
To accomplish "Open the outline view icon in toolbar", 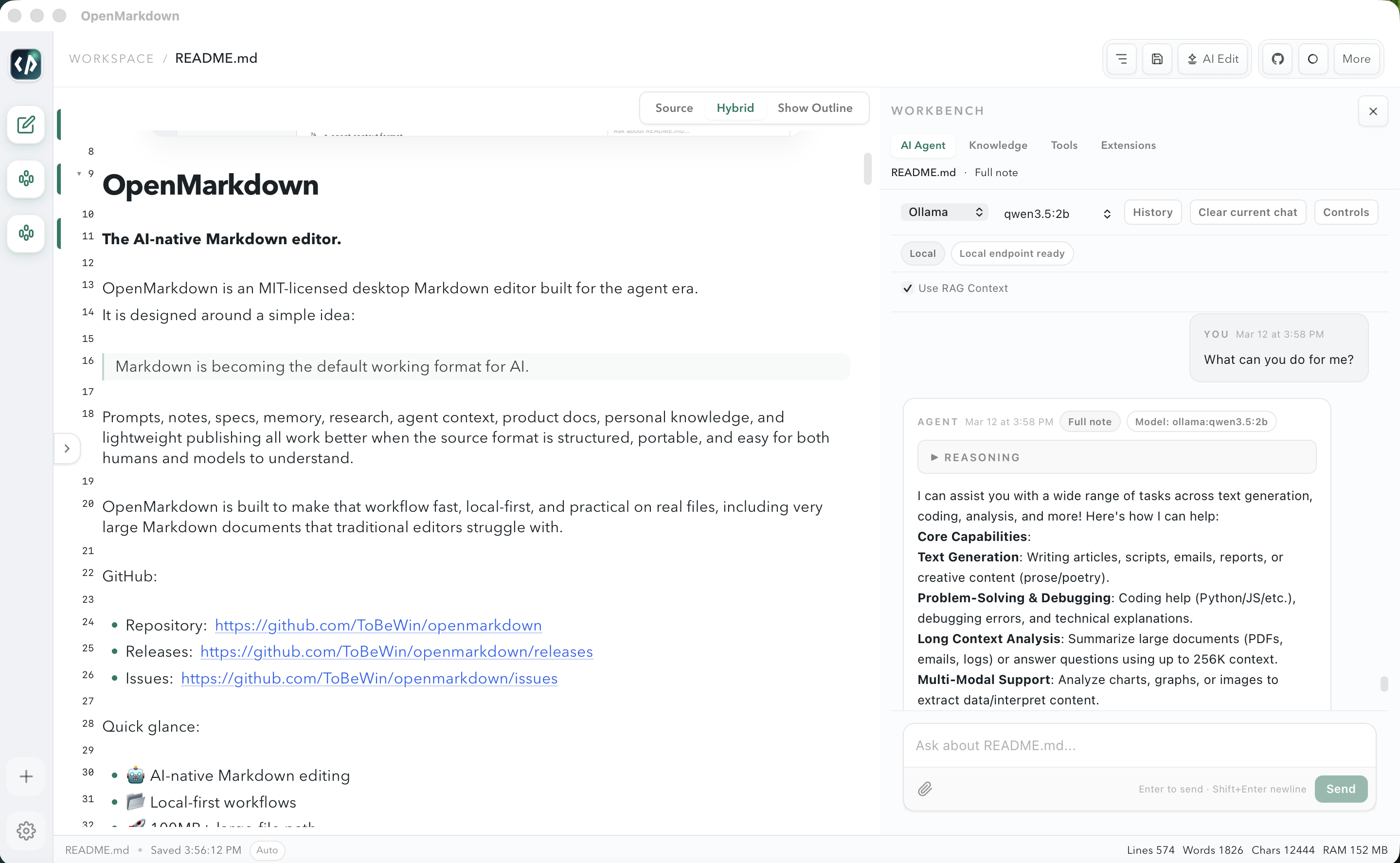I will click(x=1120, y=58).
